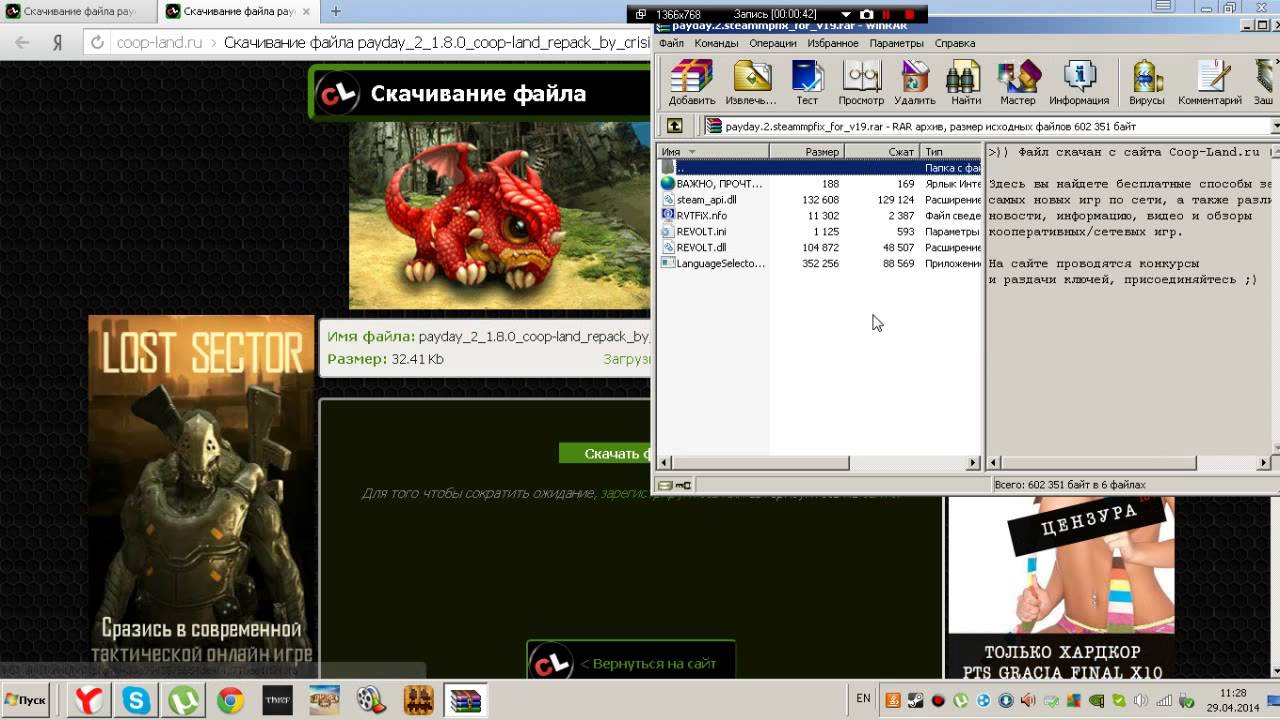Open the red dragon game banner
The height and width of the screenshot is (720, 1280).
499,215
